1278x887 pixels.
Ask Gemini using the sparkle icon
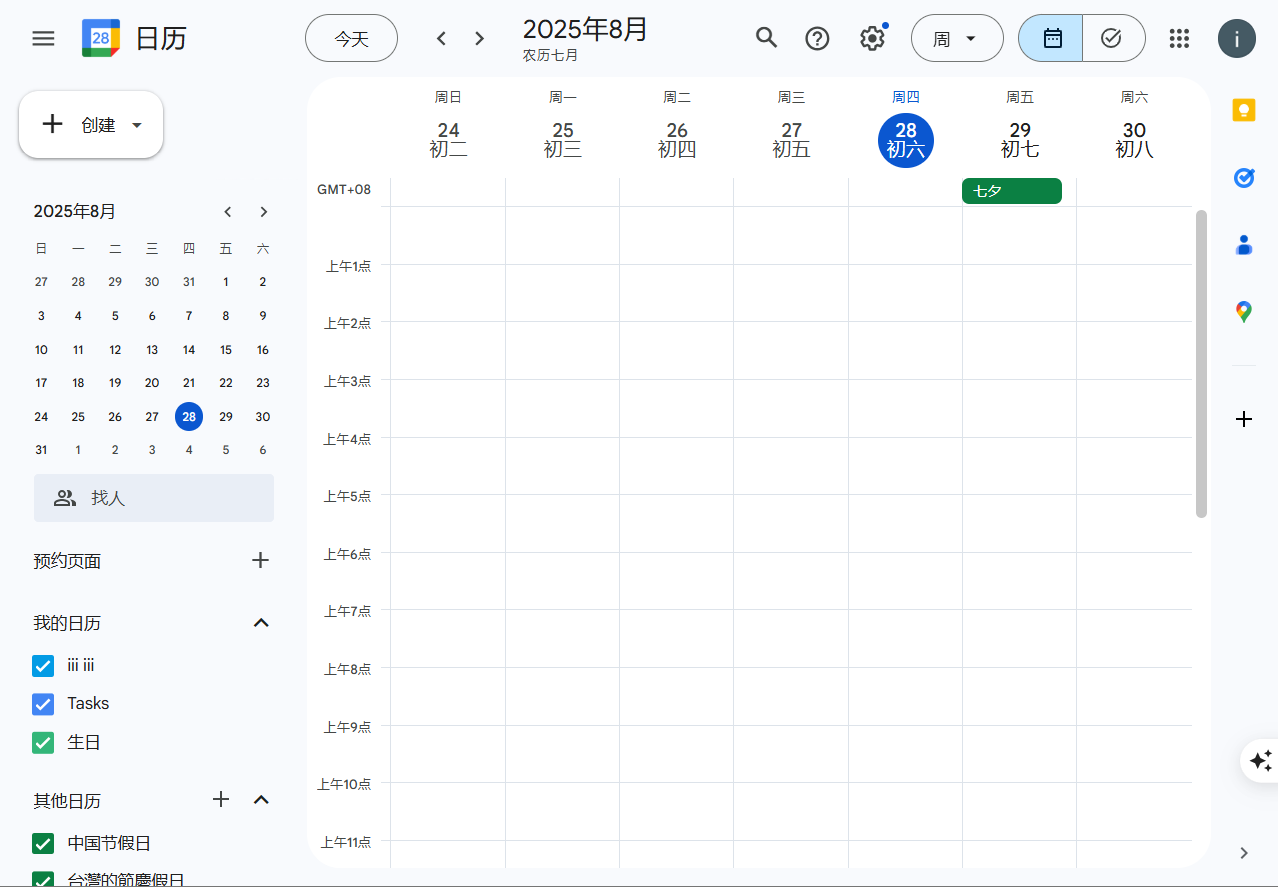[x=1260, y=761]
